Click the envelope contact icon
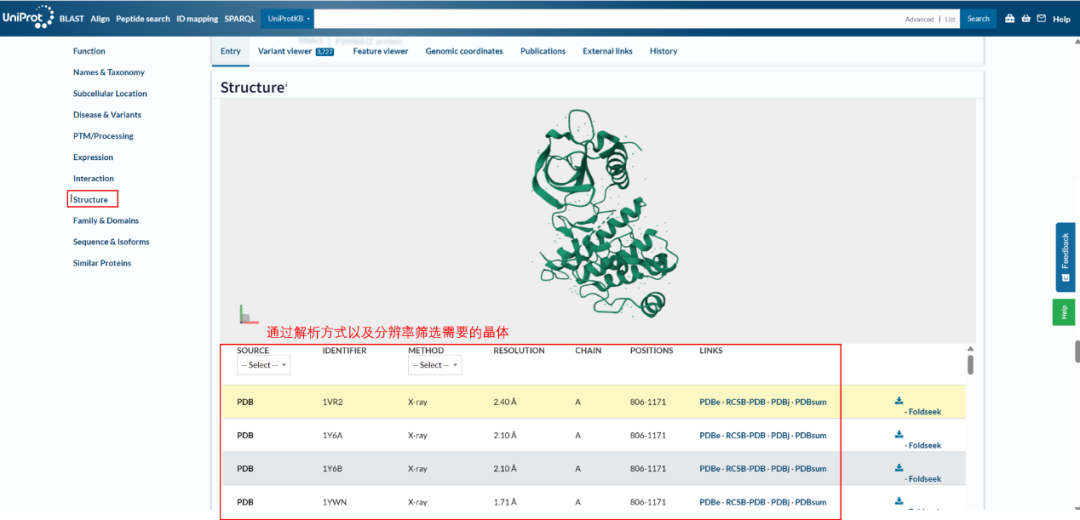Image resolution: width=1080 pixels, height=520 pixels. [1041, 19]
